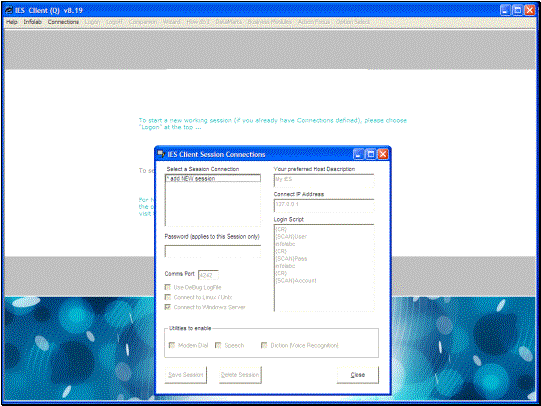The width and height of the screenshot is (541, 406).
Task: Maximize the Session Connections dialog
Action: [x=371, y=154]
